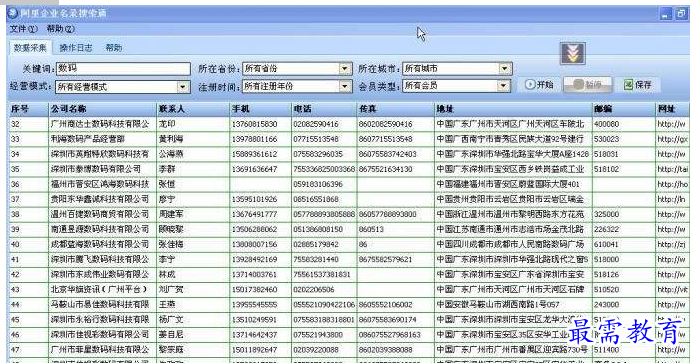Image resolution: width=690 pixels, height=363 pixels.
Task: Click postal code 243000
Action: tap(606, 304)
